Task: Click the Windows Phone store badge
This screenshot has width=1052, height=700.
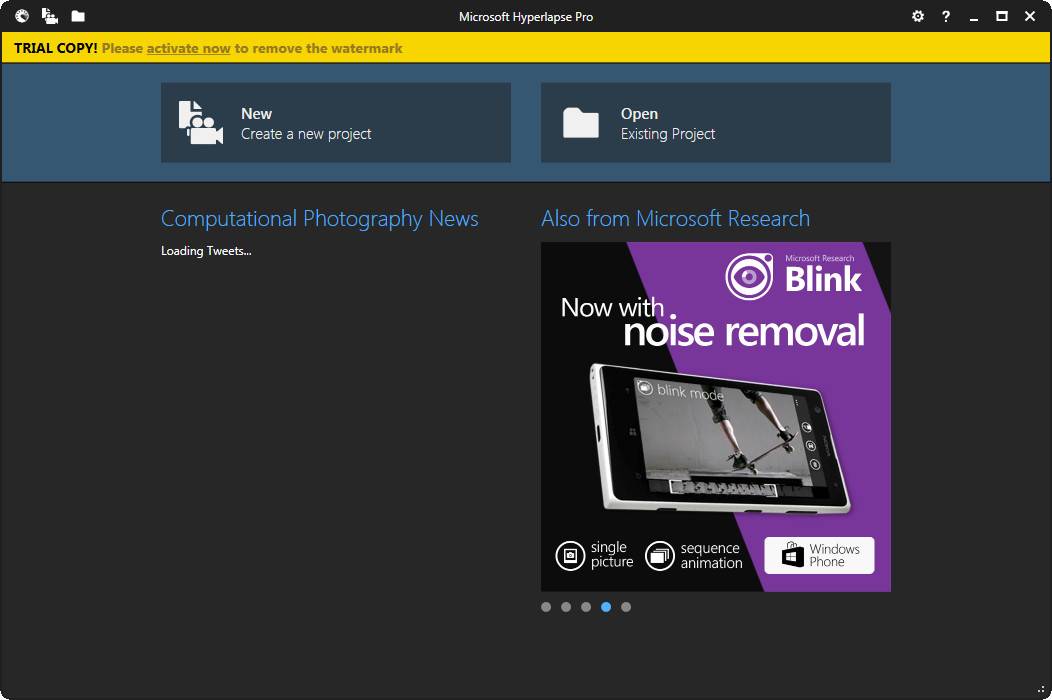Action: tap(819, 555)
